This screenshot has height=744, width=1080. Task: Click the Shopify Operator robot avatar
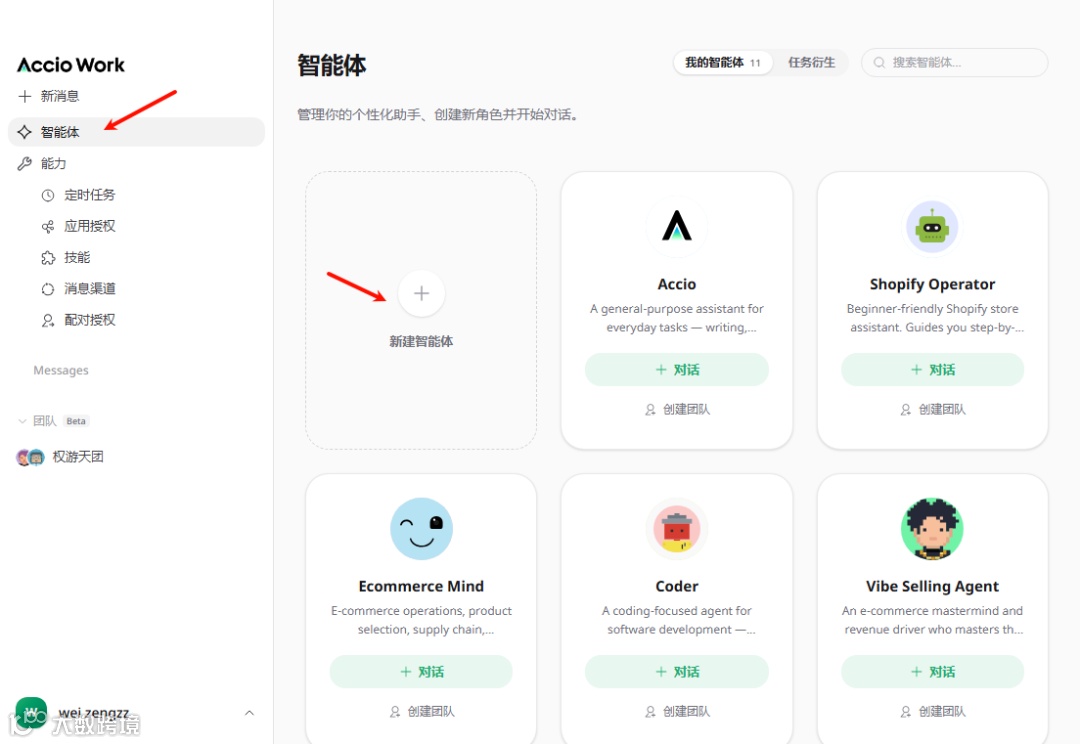(x=932, y=227)
